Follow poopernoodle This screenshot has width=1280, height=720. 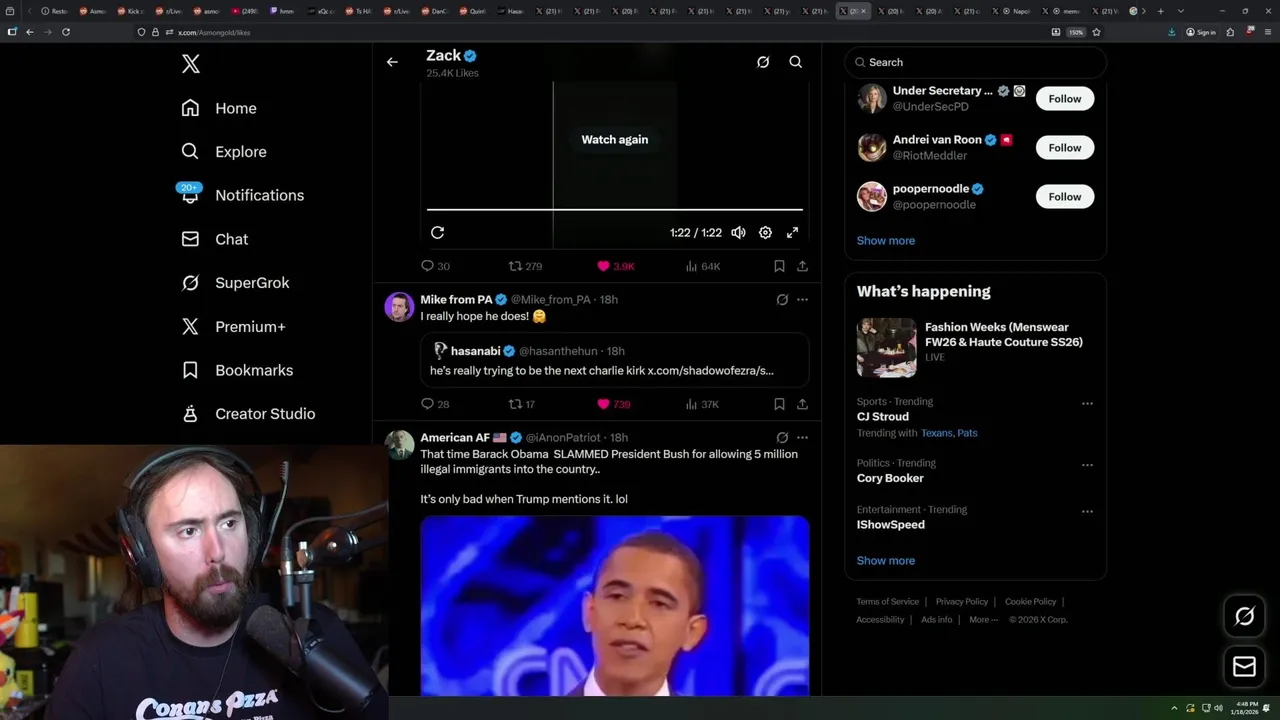1065,196
